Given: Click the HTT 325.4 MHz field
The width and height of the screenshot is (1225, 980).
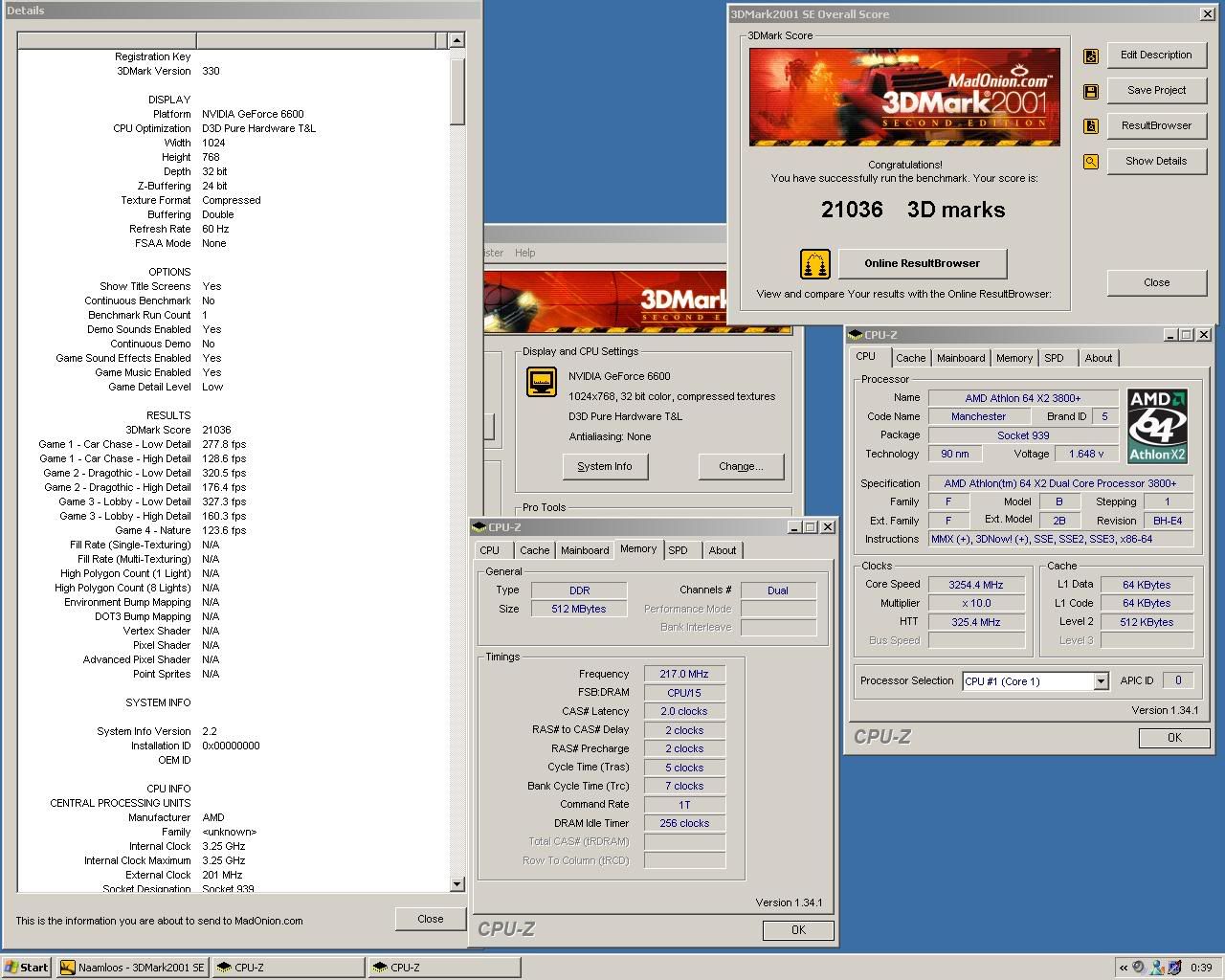Looking at the screenshot, I should [x=975, y=622].
